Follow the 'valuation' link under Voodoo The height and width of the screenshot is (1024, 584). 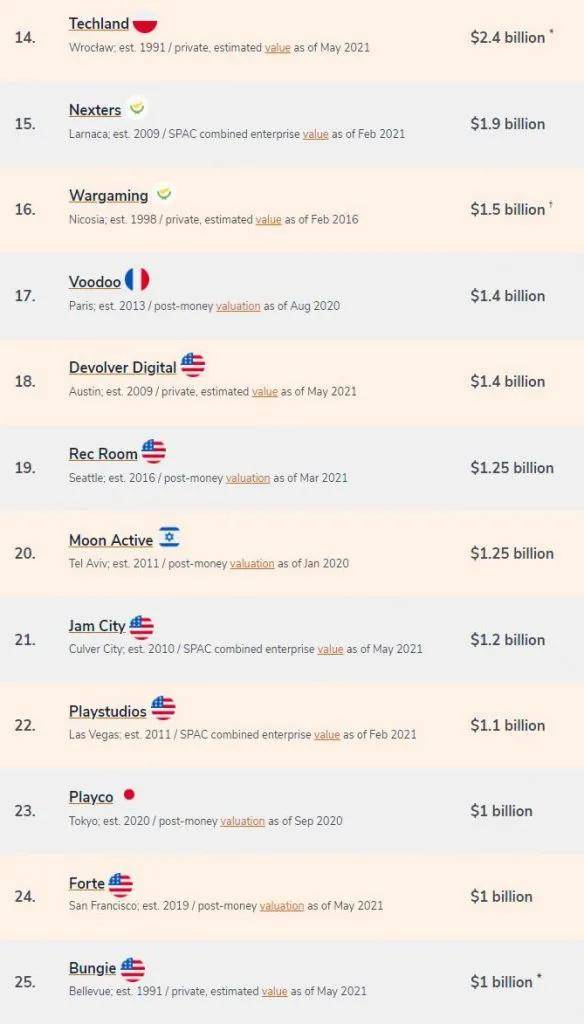pyautogui.click(x=238, y=306)
